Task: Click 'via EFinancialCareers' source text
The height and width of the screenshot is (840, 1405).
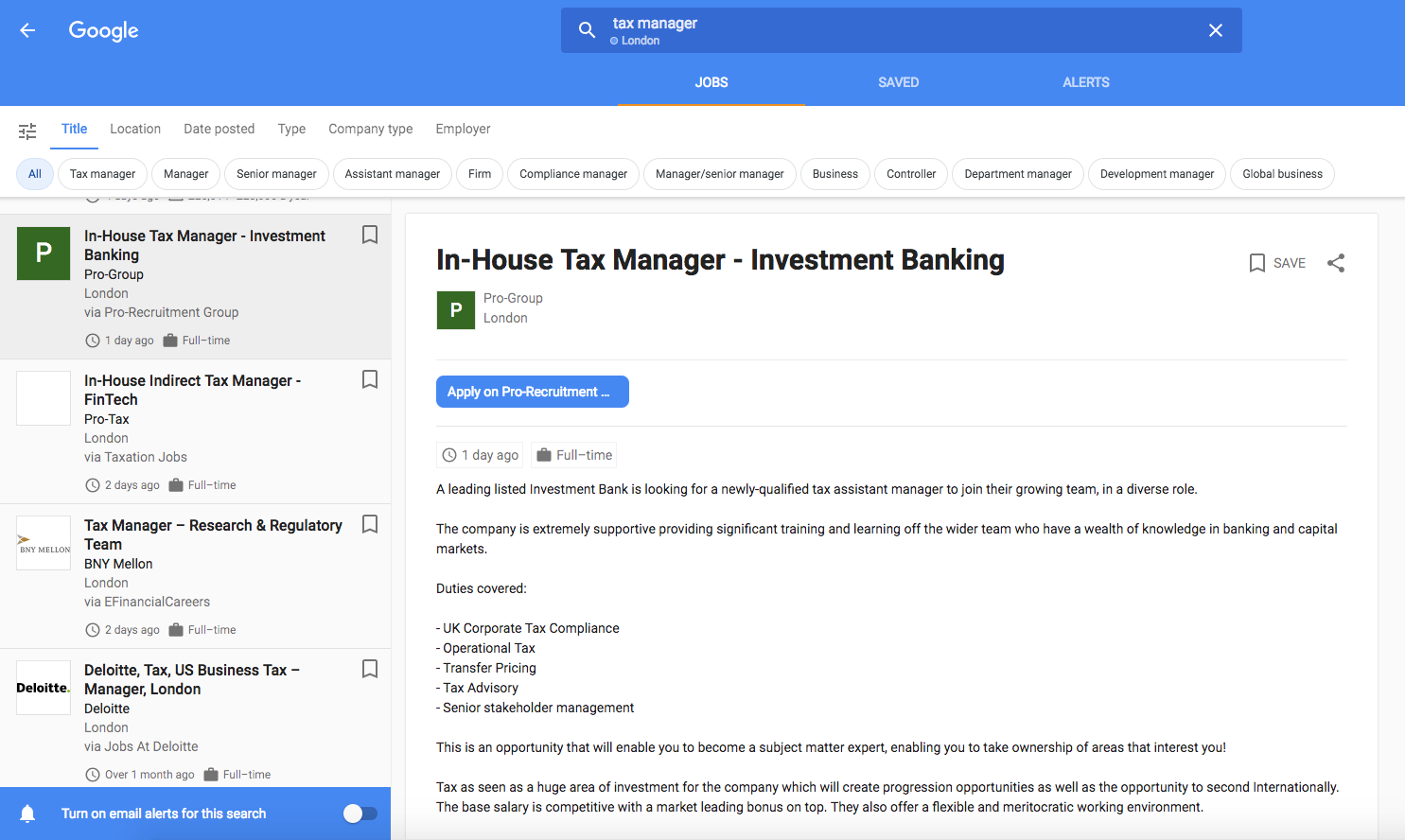Action: pyautogui.click(x=147, y=602)
